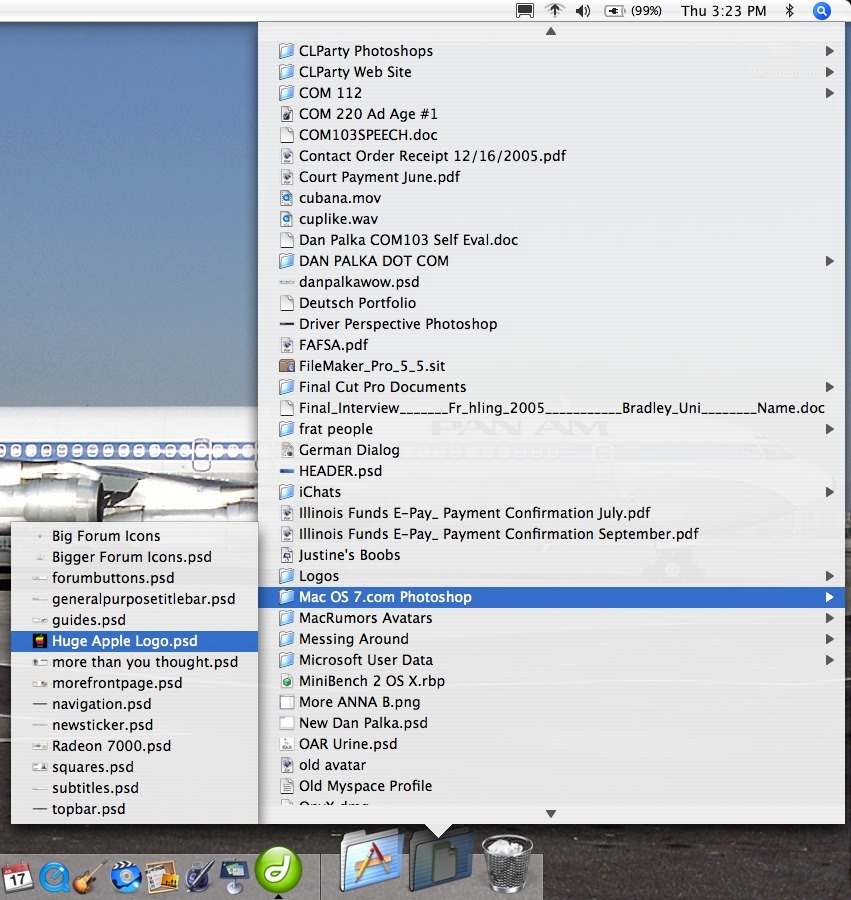
Task: Click the OAR Urine.psd thumbnail icon
Action: coord(286,744)
